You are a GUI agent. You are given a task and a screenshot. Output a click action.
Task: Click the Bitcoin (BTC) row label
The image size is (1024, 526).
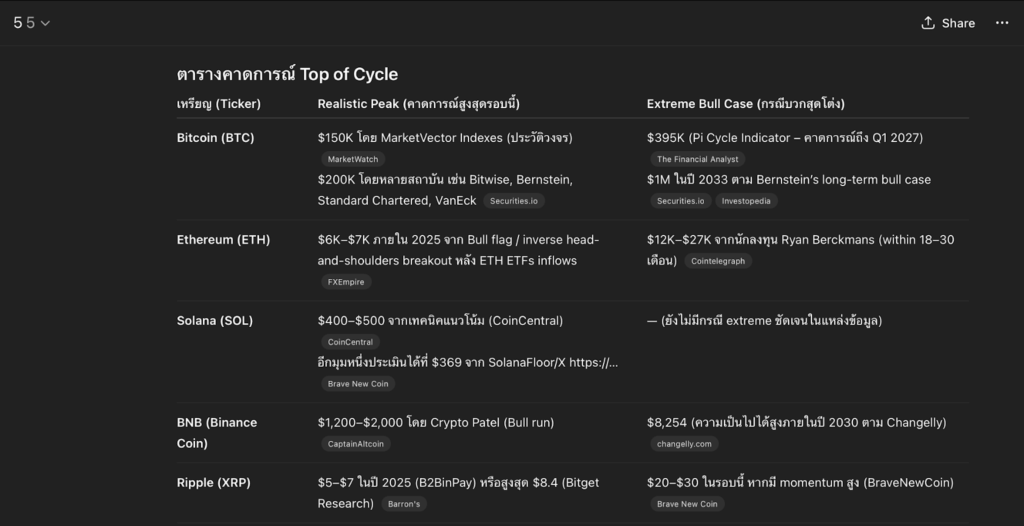click(x=215, y=138)
